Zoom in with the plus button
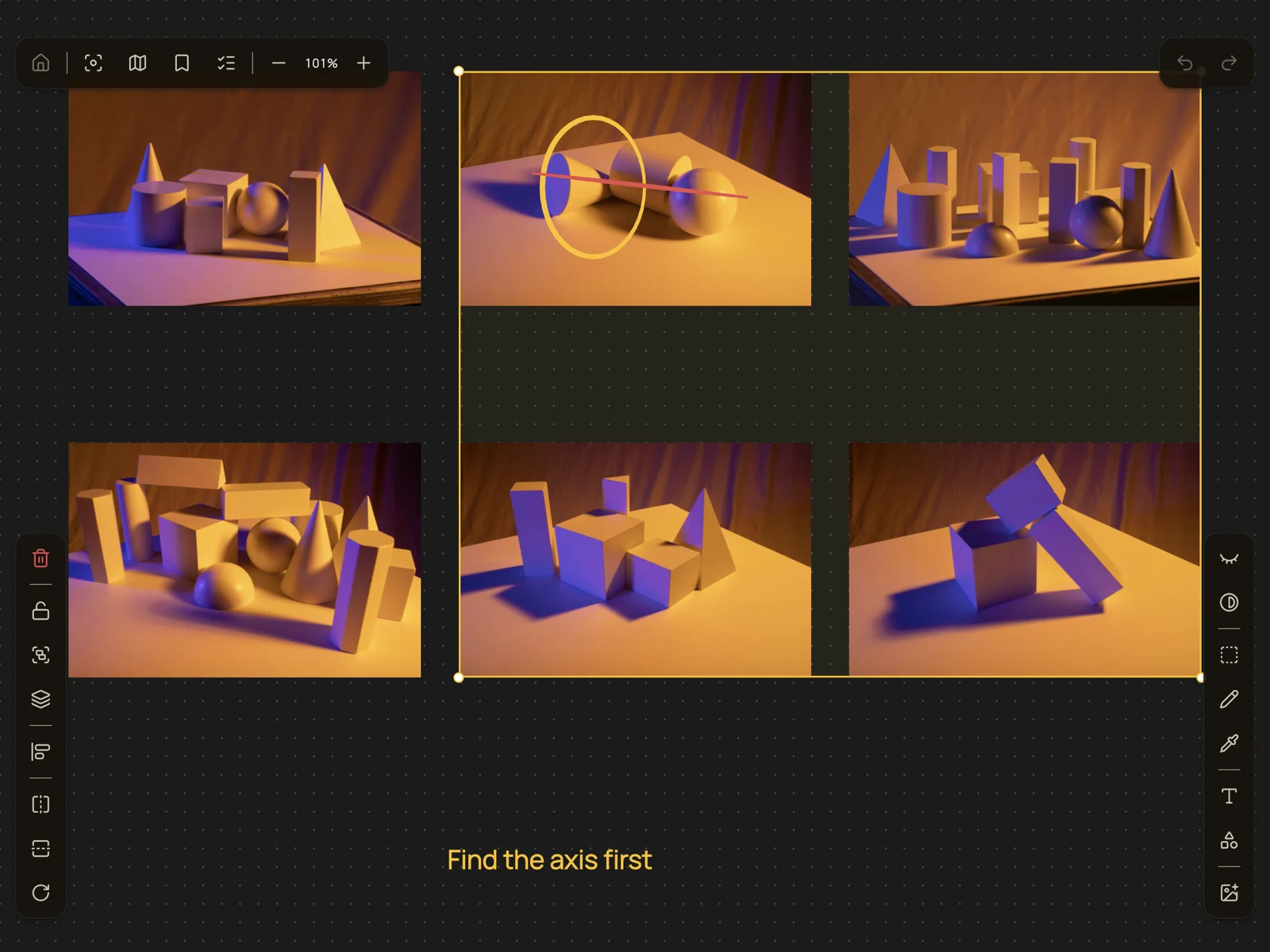The height and width of the screenshot is (952, 1270). point(364,63)
